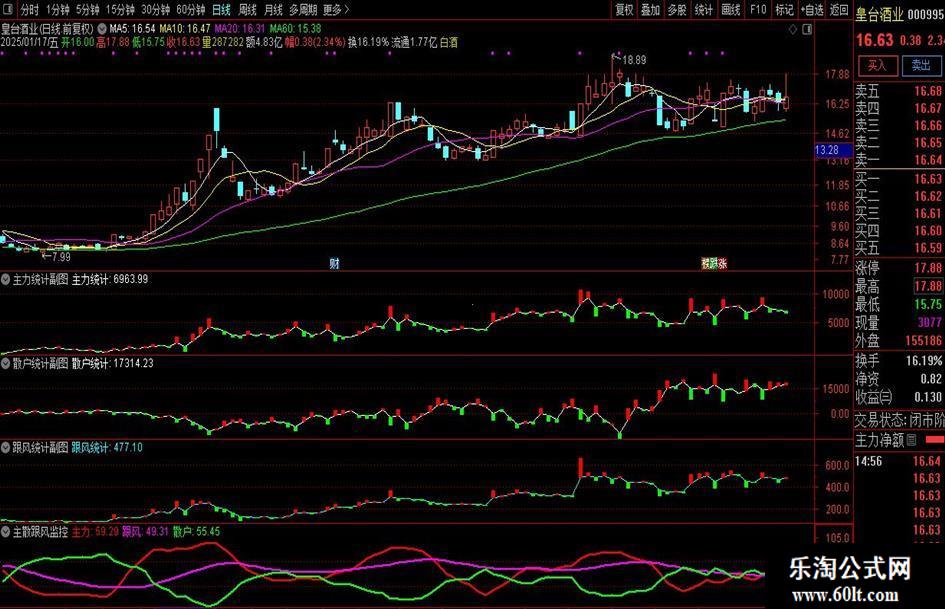Click the 白酒 sector label
Viewport: 945px width, 609px height.
449,42
